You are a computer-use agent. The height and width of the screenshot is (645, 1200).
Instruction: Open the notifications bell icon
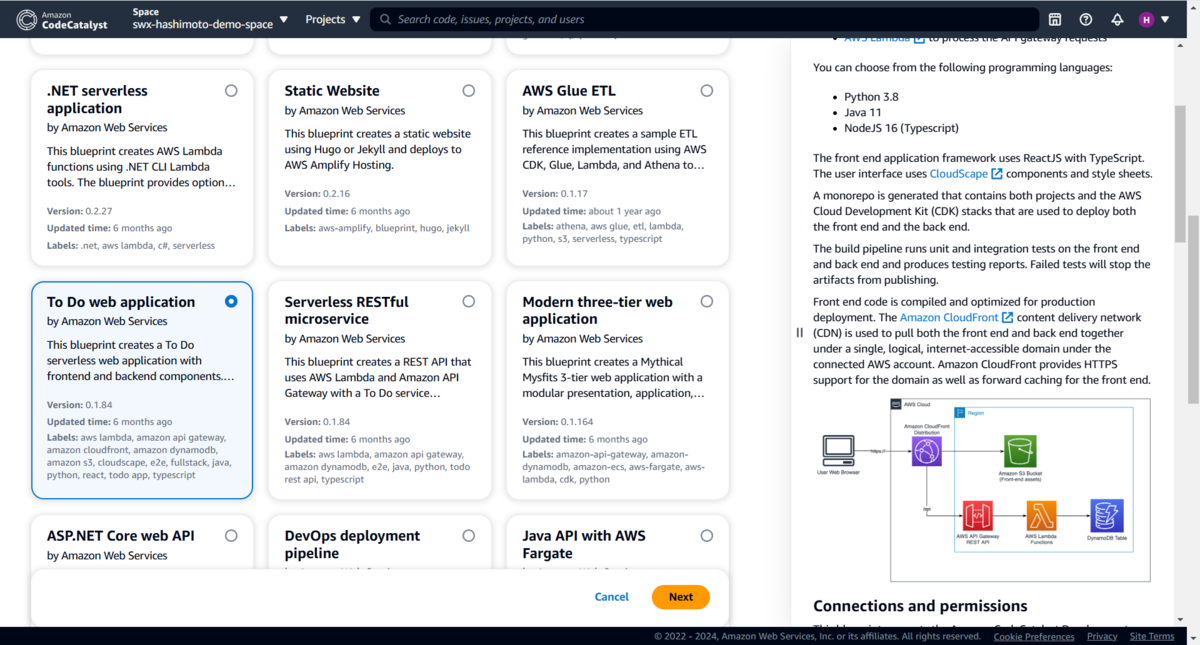pyautogui.click(x=1117, y=19)
